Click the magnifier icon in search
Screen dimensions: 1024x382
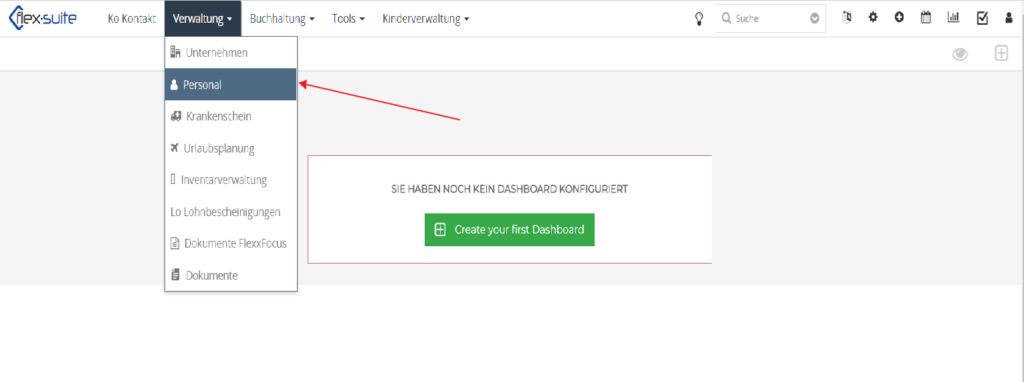click(726, 19)
